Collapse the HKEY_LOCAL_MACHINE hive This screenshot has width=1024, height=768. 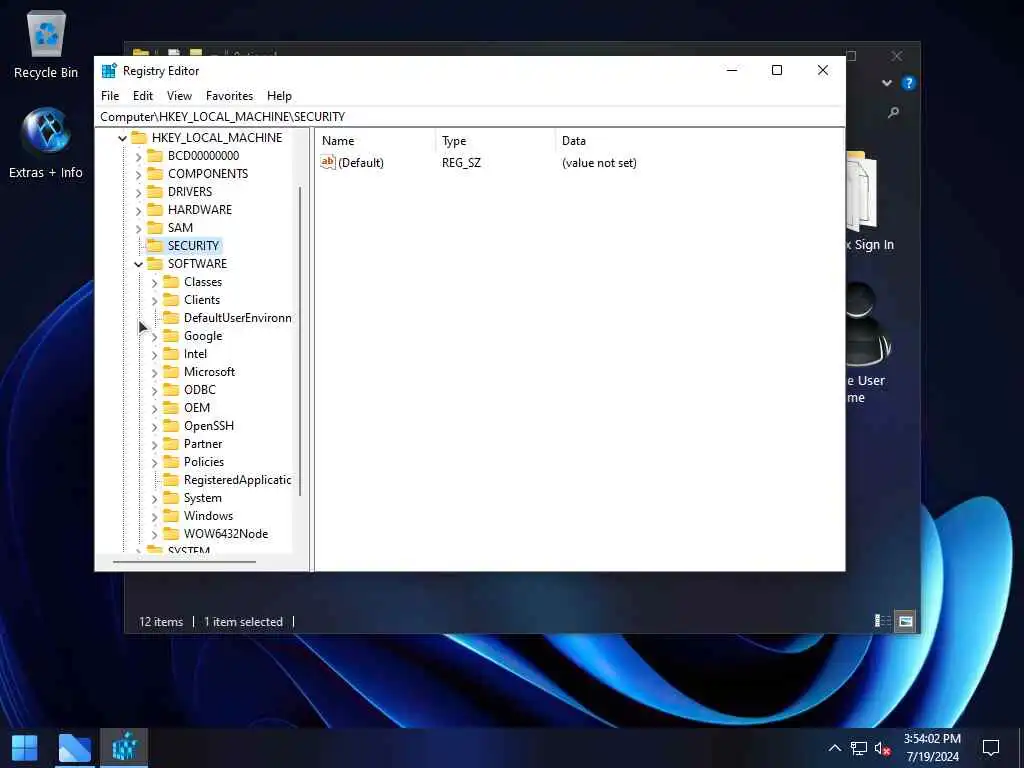click(x=122, y=138)
